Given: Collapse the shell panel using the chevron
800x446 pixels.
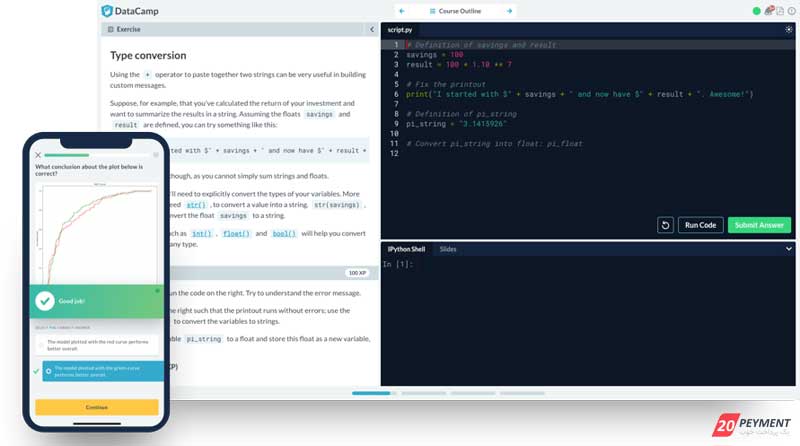Looking at the screenshot, I should tap(789, 249).
